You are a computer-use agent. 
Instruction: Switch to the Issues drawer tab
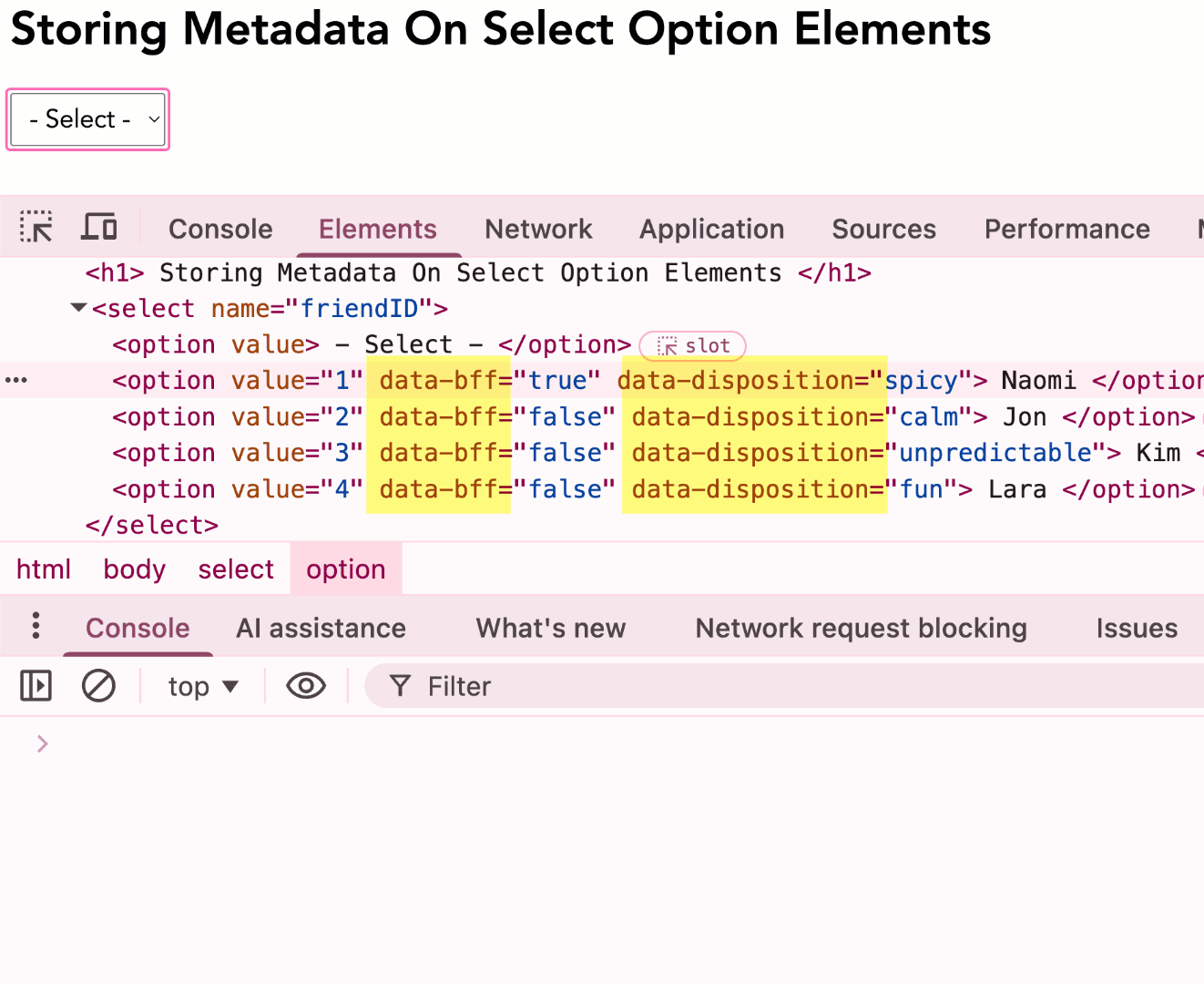click(x=1136, y=628)
